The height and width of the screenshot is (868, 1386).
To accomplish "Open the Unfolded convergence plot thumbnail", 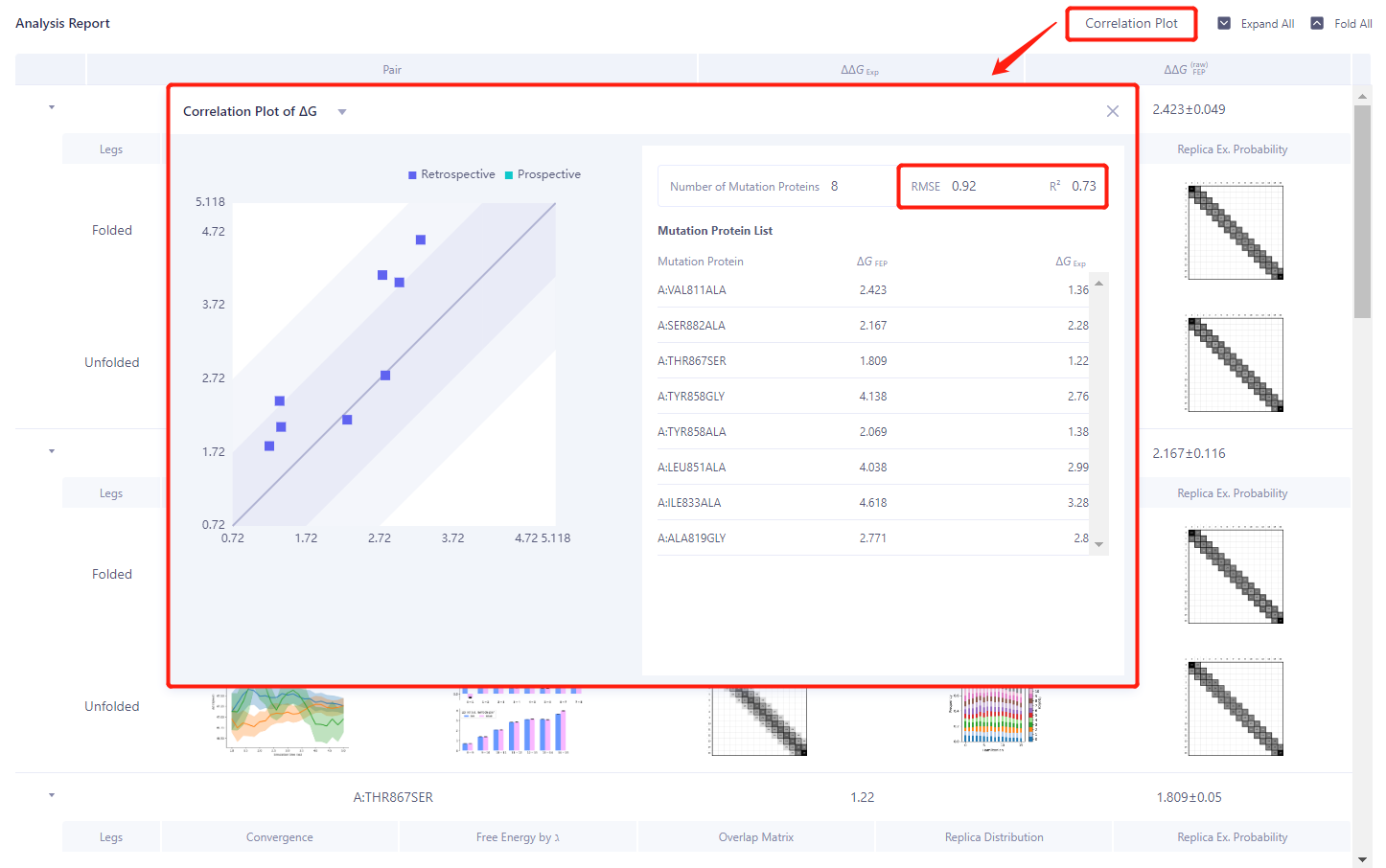I will tap(279, 722).
